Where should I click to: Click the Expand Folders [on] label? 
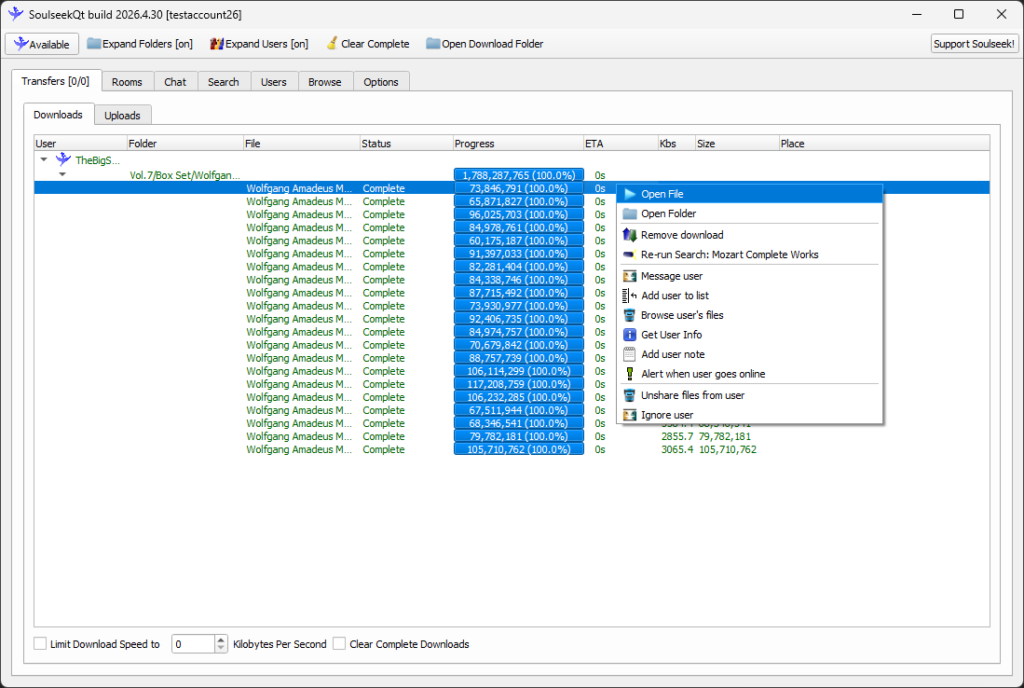(x=148, y=44)
